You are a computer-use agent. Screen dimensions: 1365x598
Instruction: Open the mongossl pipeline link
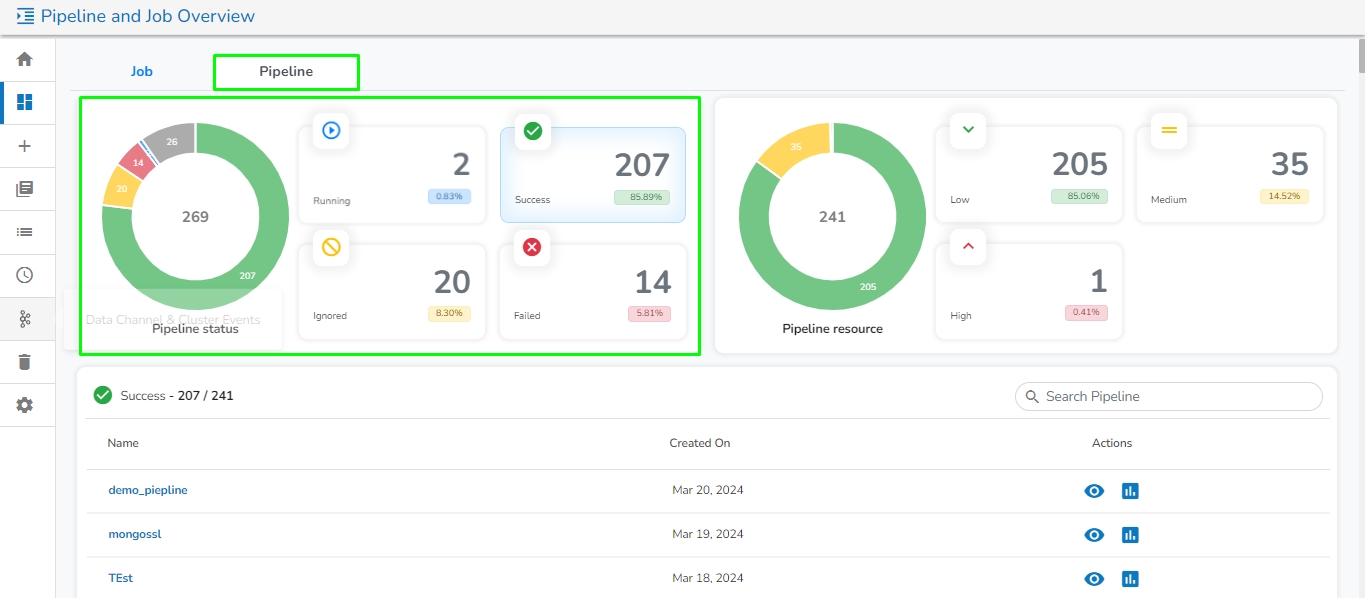point(135,534)
